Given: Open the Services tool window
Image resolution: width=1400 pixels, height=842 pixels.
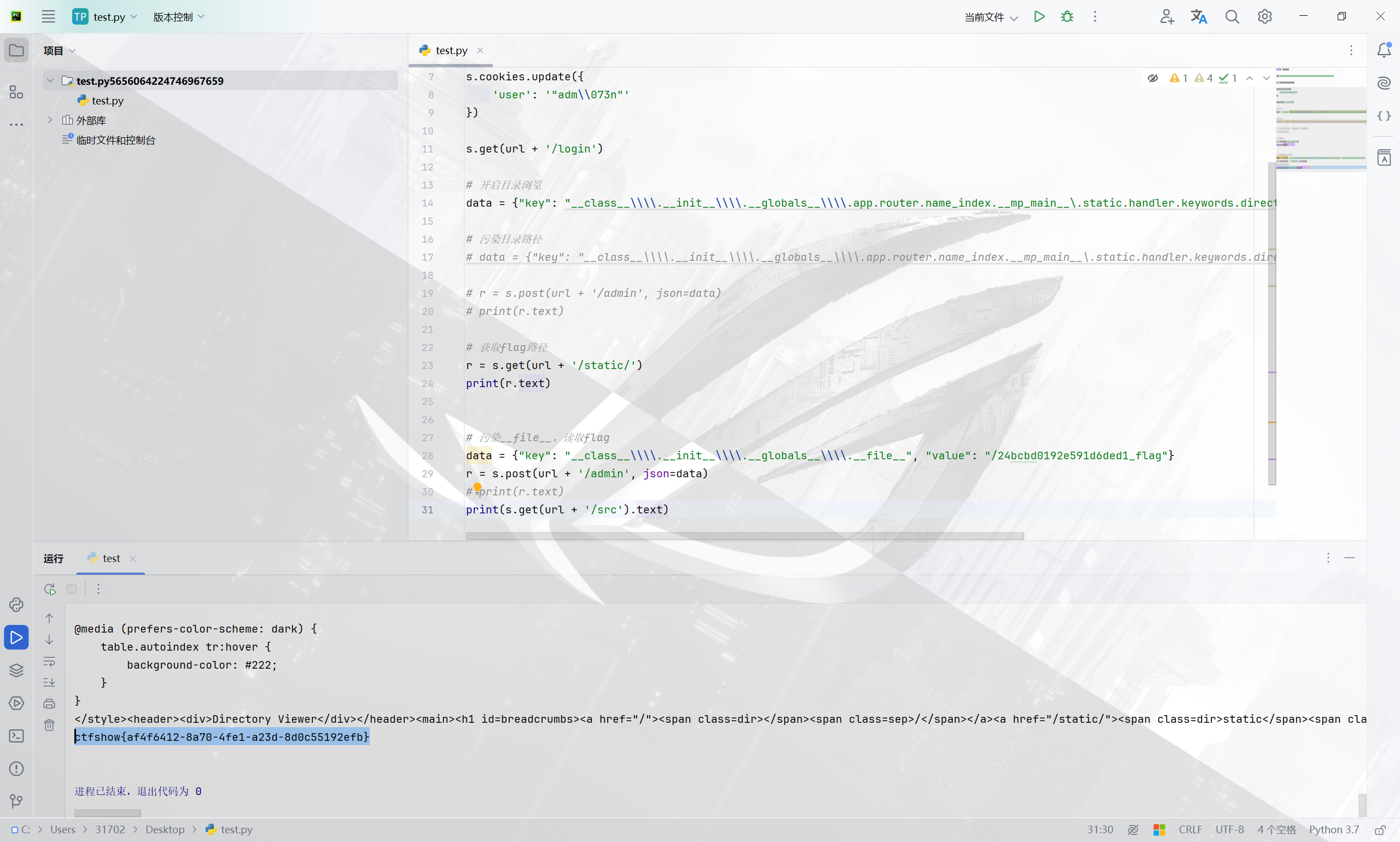Looking at the screenshot, I should (16, 703).
